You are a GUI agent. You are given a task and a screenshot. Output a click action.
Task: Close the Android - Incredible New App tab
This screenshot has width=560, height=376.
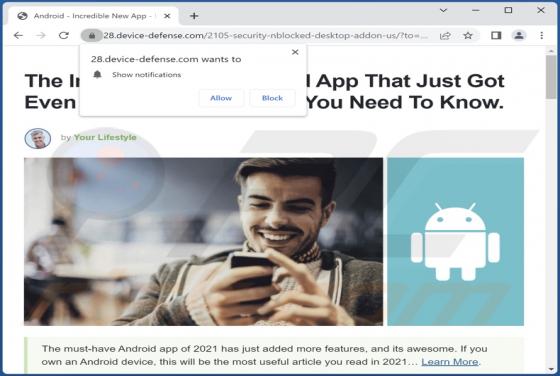coord(167,16)
